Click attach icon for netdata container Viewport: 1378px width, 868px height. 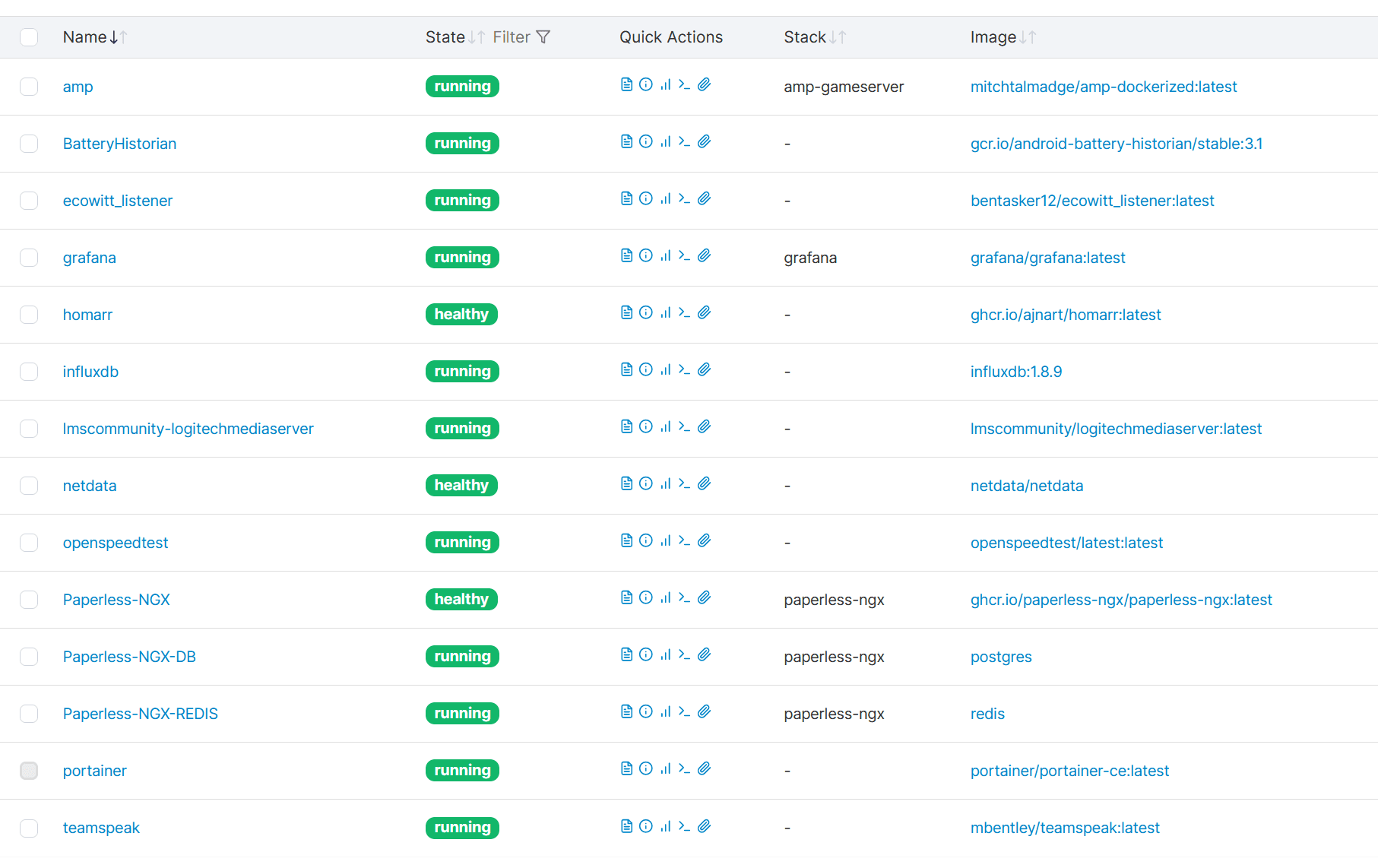705,483
